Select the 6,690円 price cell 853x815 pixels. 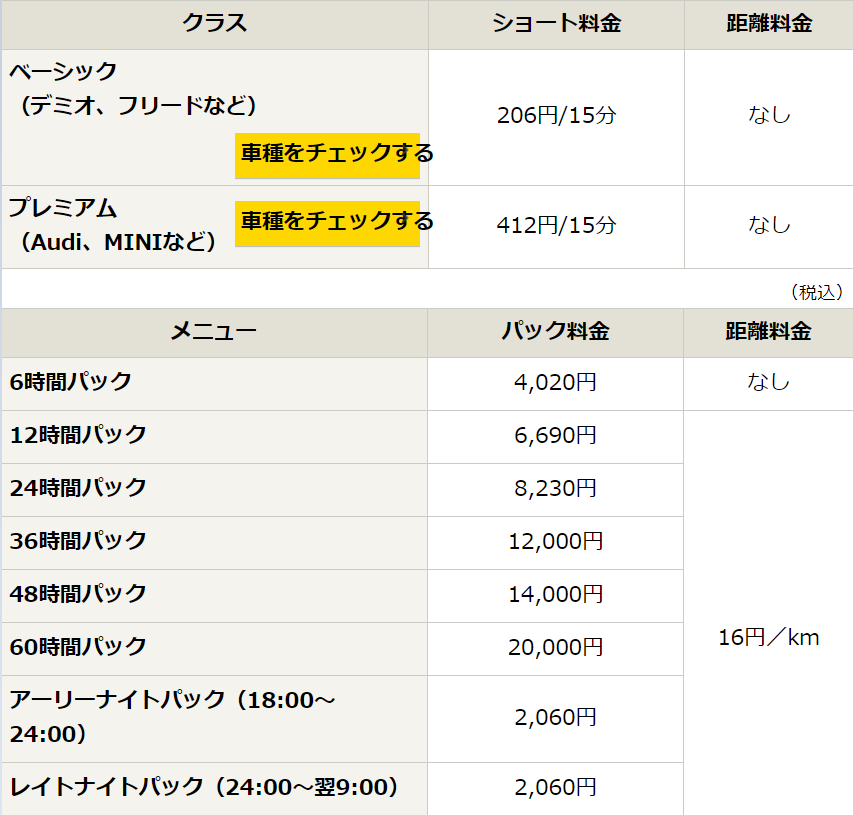point(555,435)
